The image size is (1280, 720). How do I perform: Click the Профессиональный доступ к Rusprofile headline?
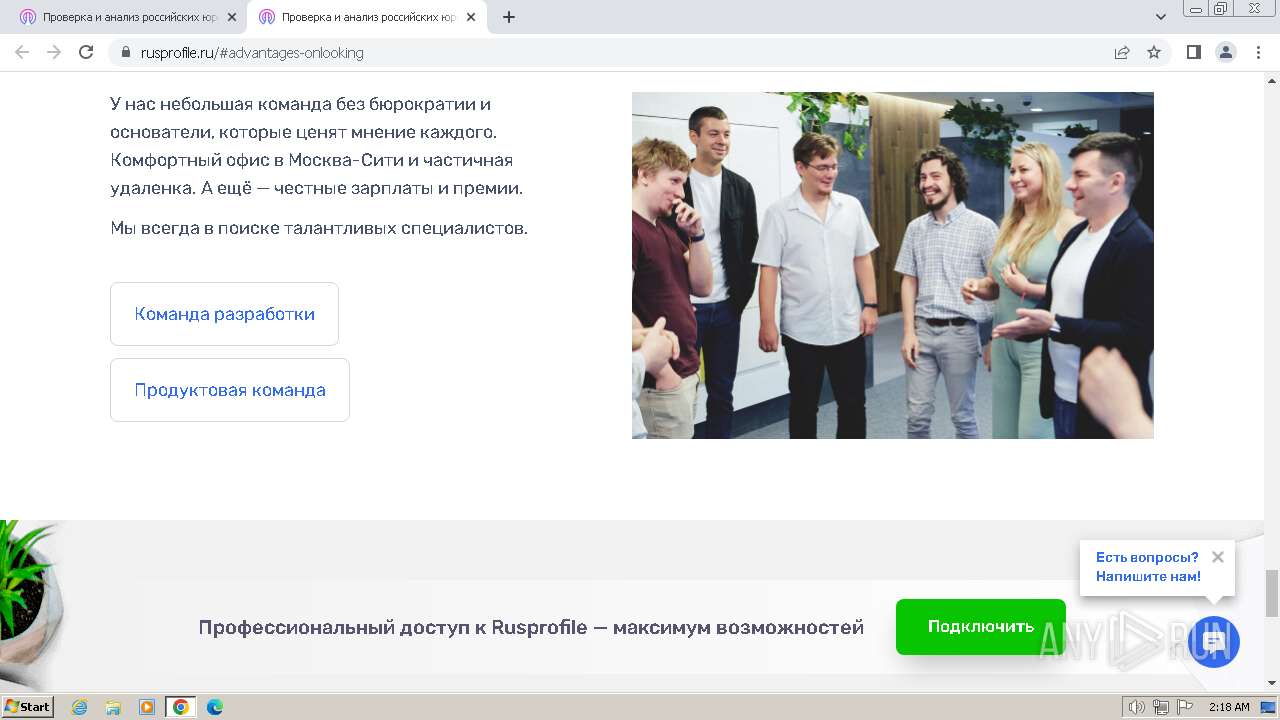[531, 627]
